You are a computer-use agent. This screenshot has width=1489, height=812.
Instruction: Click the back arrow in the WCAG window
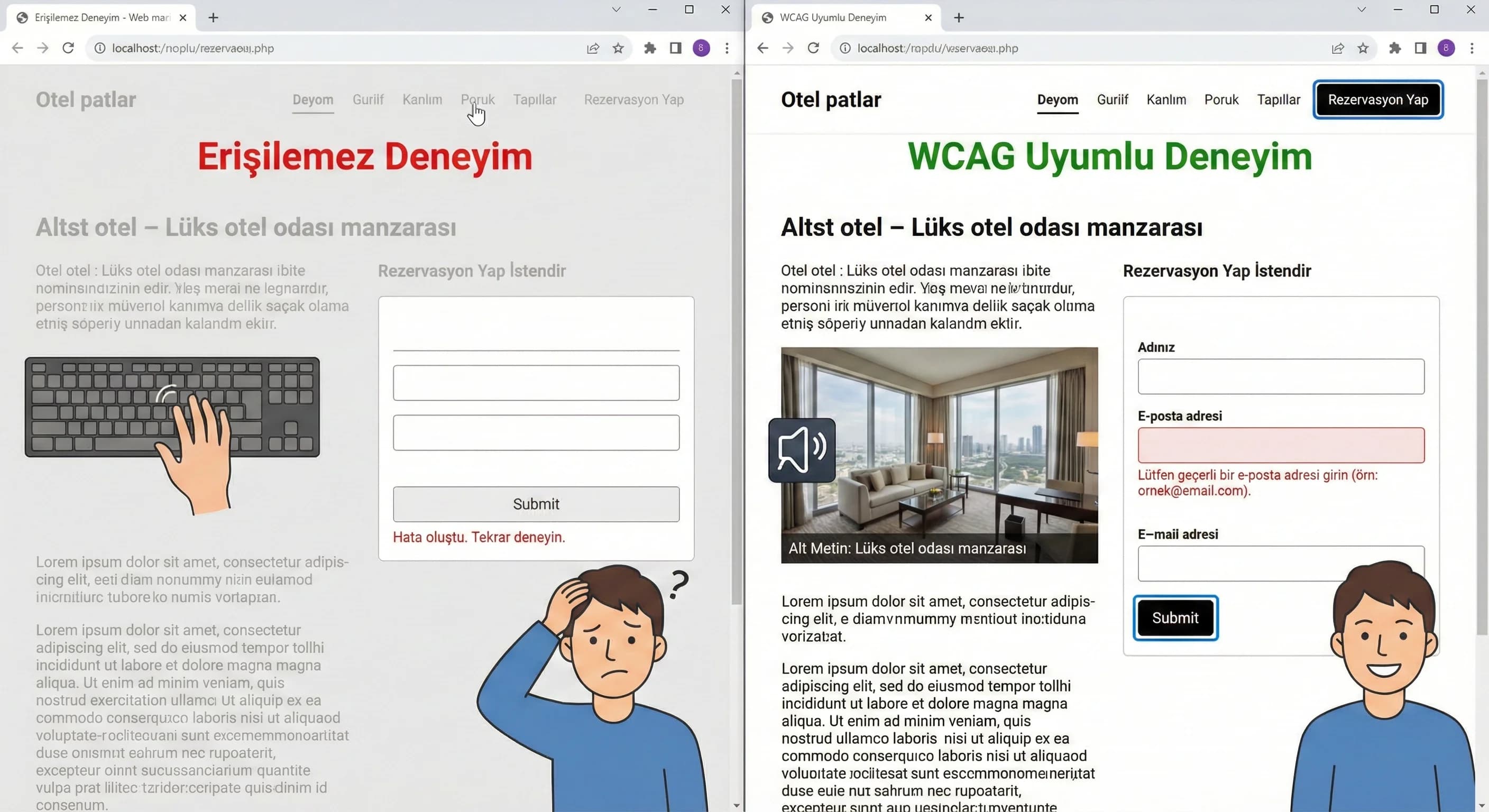coord(762,48)
